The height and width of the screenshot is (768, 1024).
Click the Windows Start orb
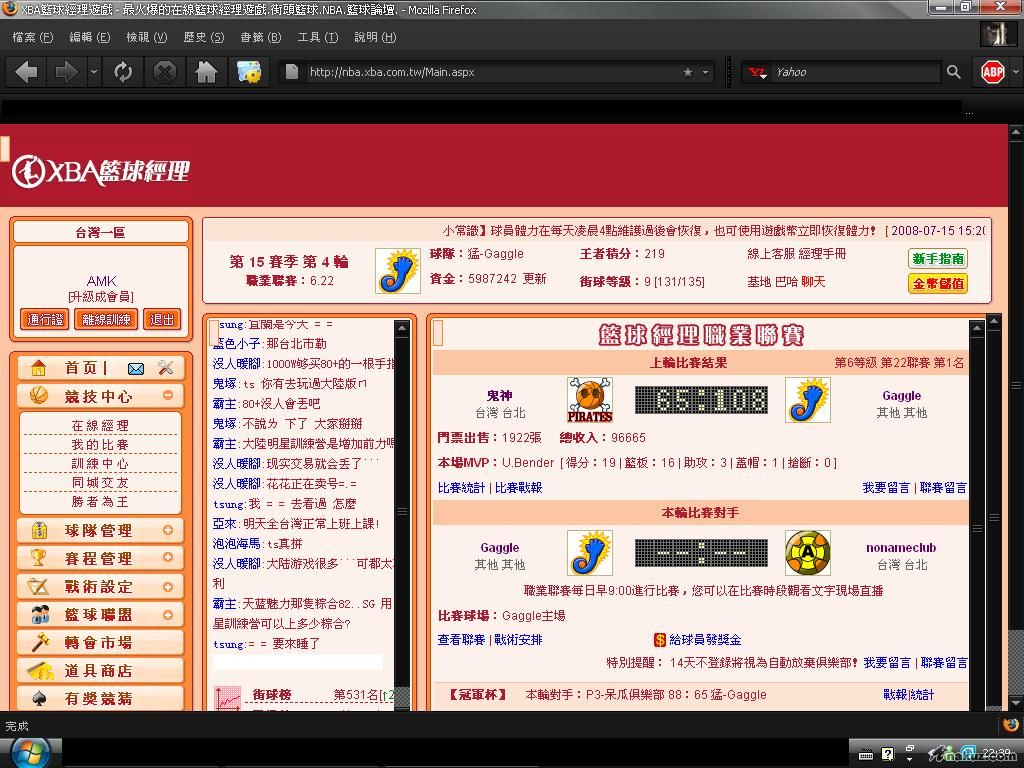(x=27, y=752)
